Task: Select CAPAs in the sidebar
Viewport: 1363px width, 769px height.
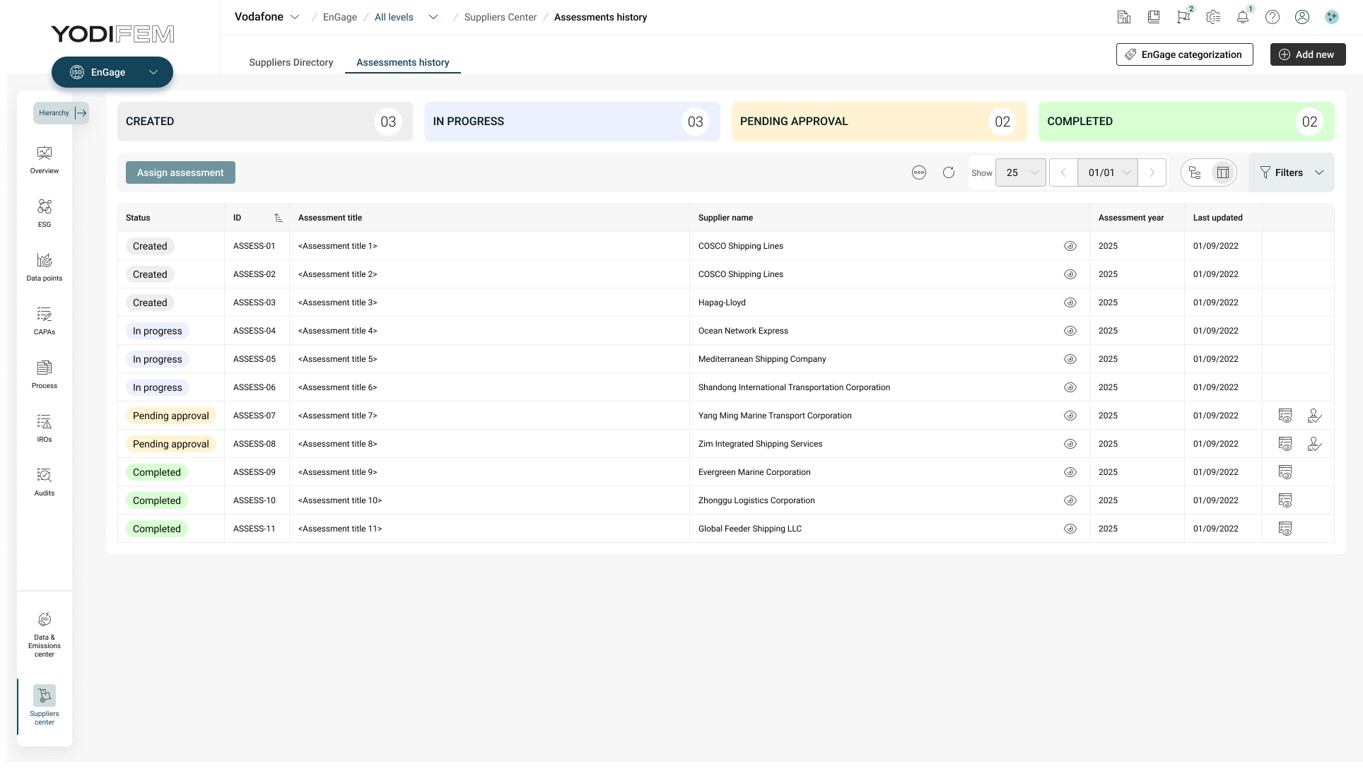Action: pos(44,321)
